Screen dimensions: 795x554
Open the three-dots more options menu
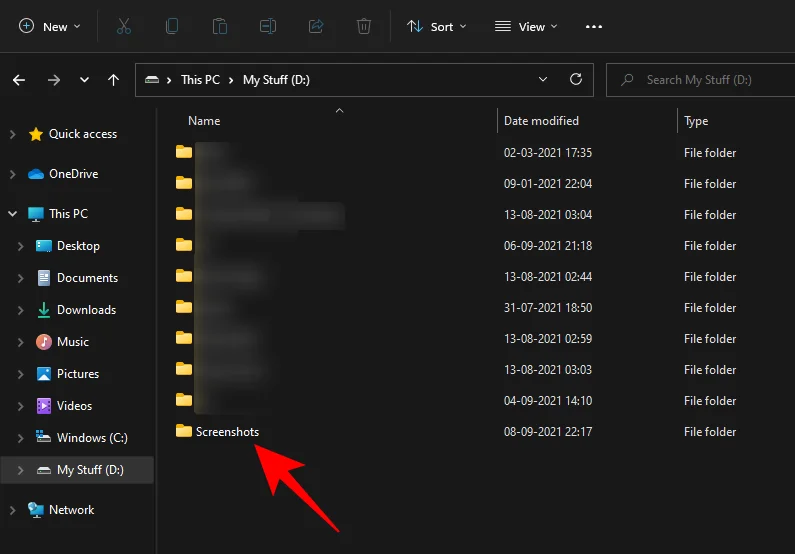click(594, 26)
